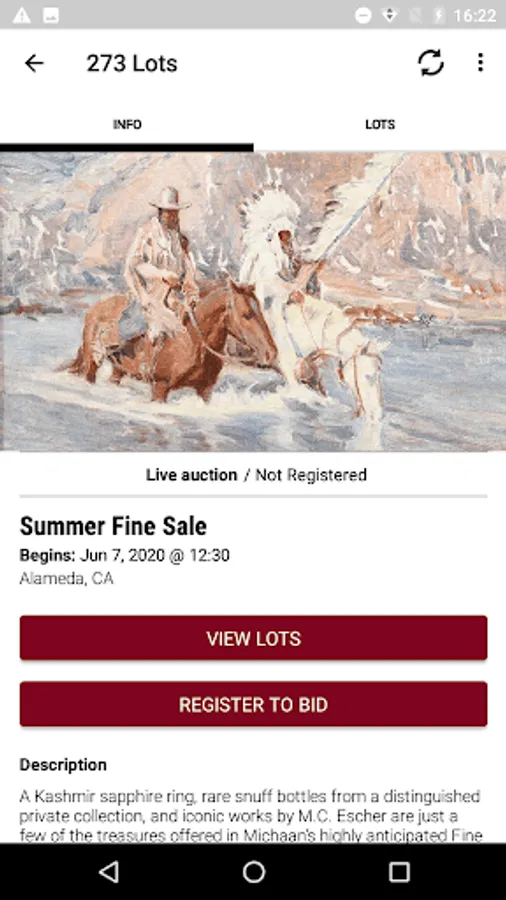Click the Summer Fine Sale heading
Screen dimensions: 506x900
tap(113, 526)
